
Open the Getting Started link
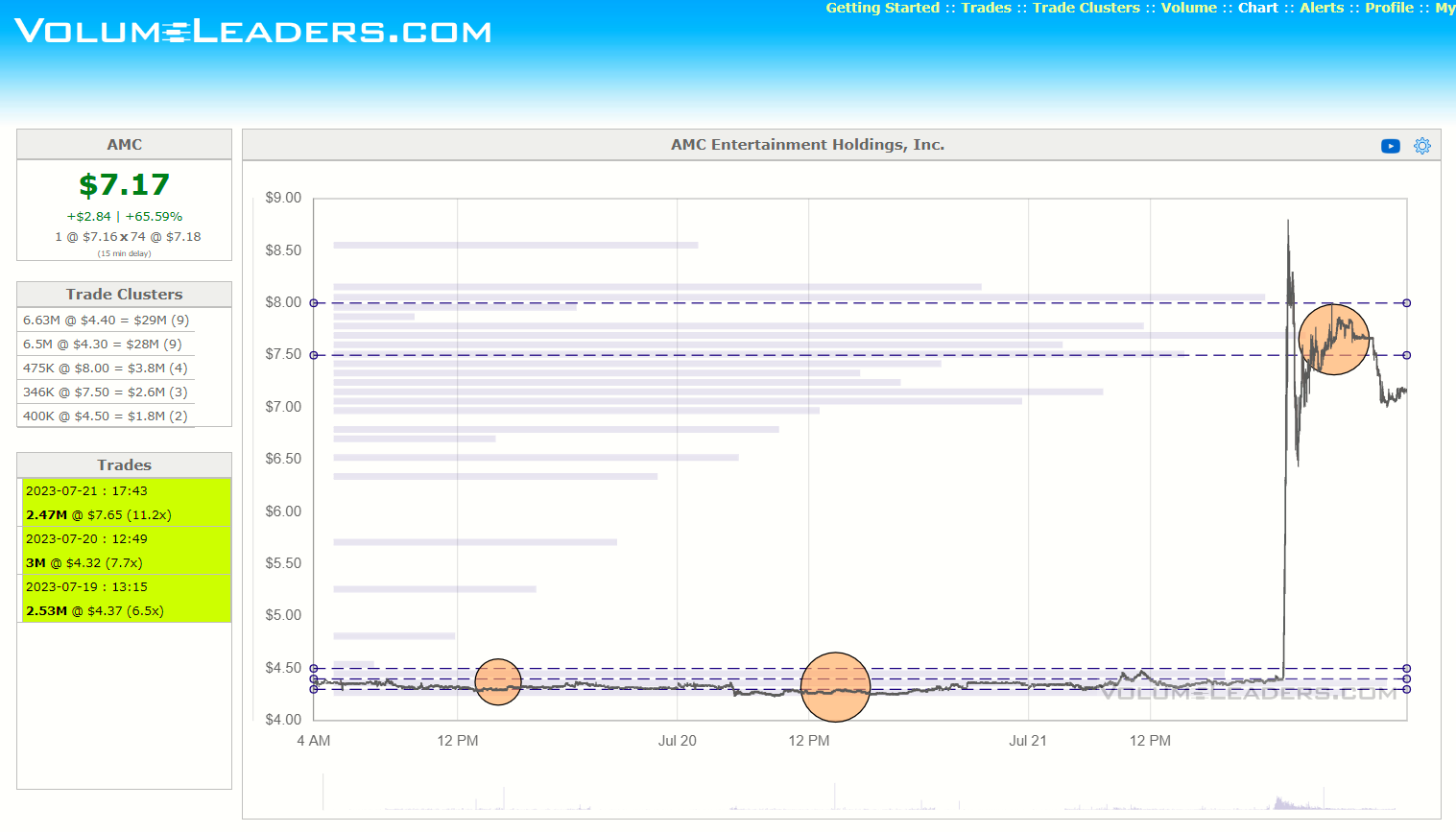(x=882, y=8)
